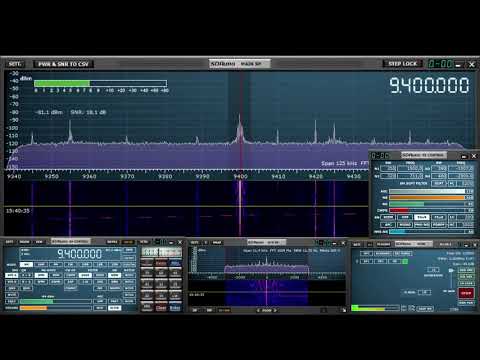Click EXW to show the EX Control window

click(x=39, y=242)
